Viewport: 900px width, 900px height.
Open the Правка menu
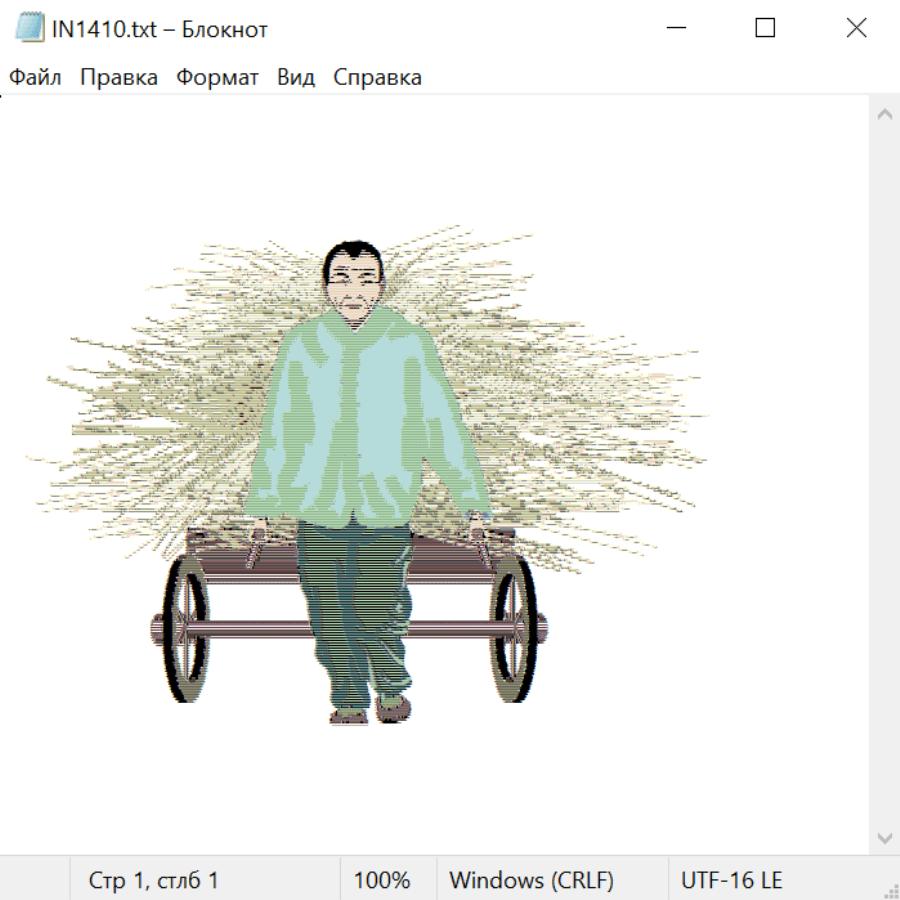point(118,78)
